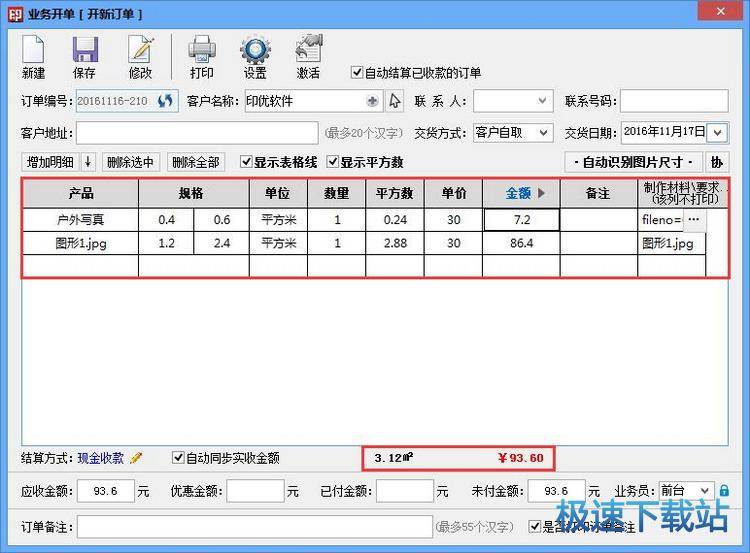Refresh the order number with blue arrows icon
Viewport: 750px width, 553px height.
(165, 101)
